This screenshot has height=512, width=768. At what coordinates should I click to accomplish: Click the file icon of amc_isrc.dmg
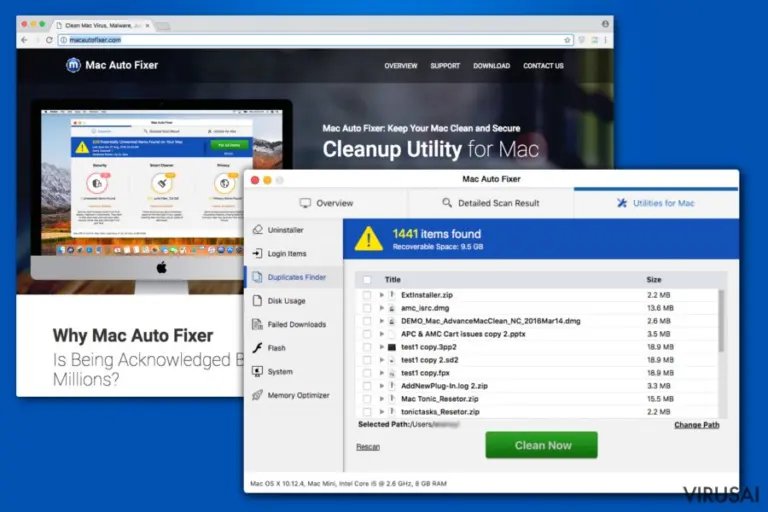(392, 308)
